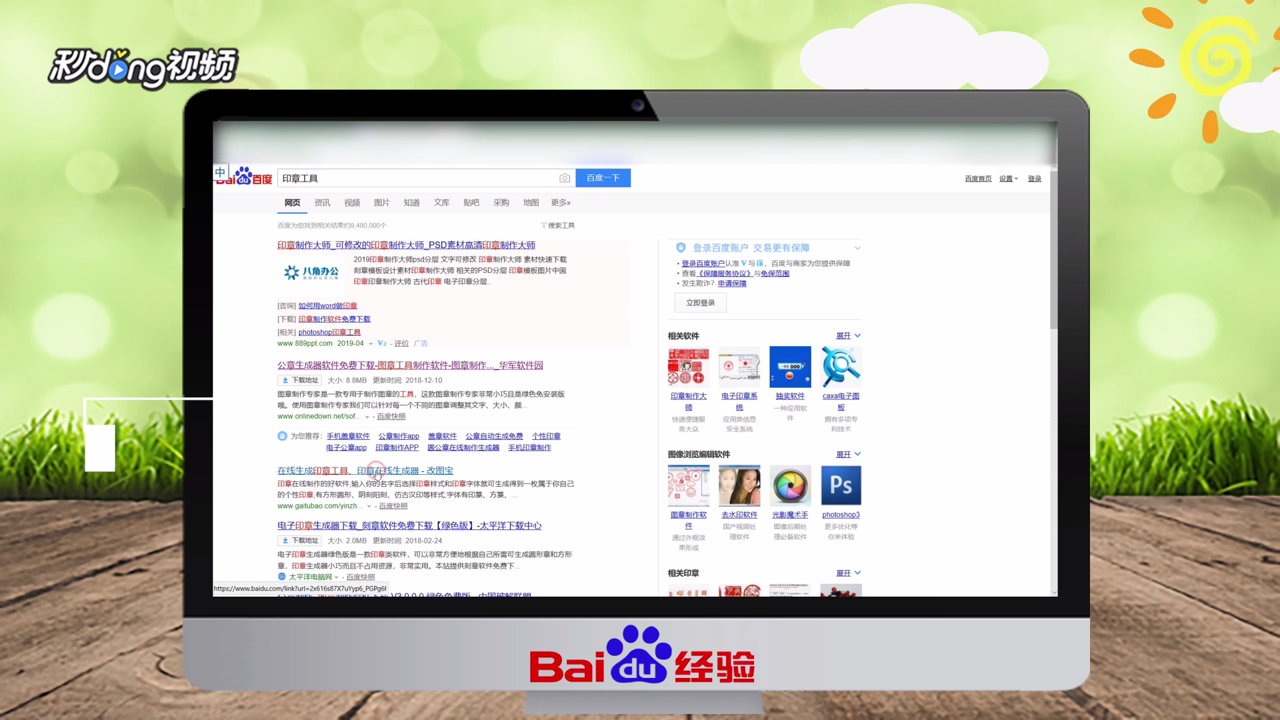Collapse the 登录百度账户 guarantee panel chevron
Screen dimensions: 1280x720
[857, 248]
